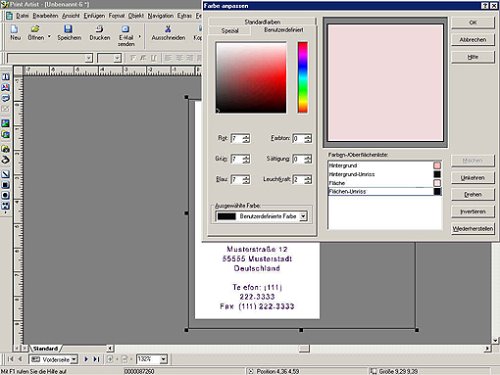Click the document icon left of Datei
This screenshot has width=500, height=375.
click(x=9, y=16)
